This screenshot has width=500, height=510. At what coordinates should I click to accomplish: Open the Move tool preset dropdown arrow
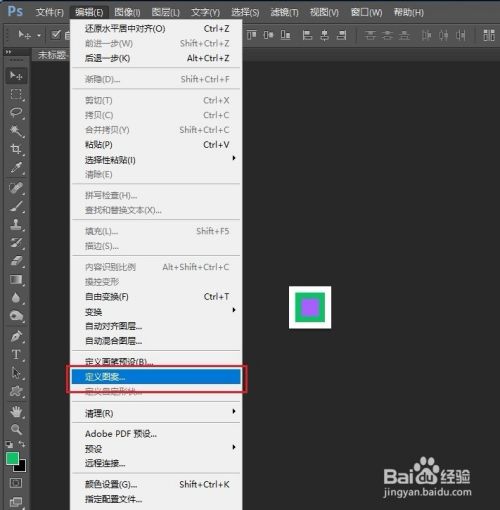(39, 35)
